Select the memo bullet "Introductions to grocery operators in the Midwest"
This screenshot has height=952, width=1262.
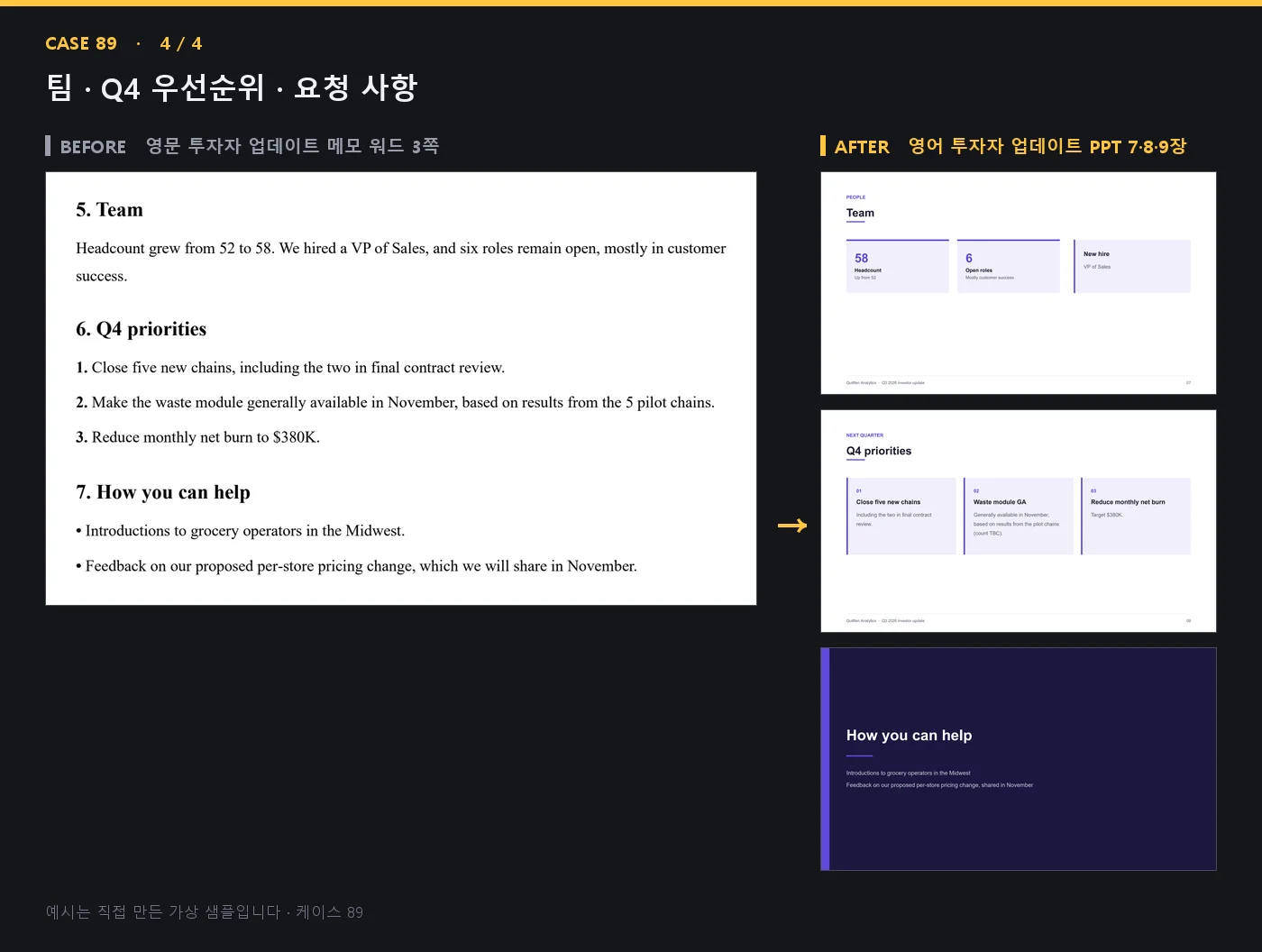240,531
